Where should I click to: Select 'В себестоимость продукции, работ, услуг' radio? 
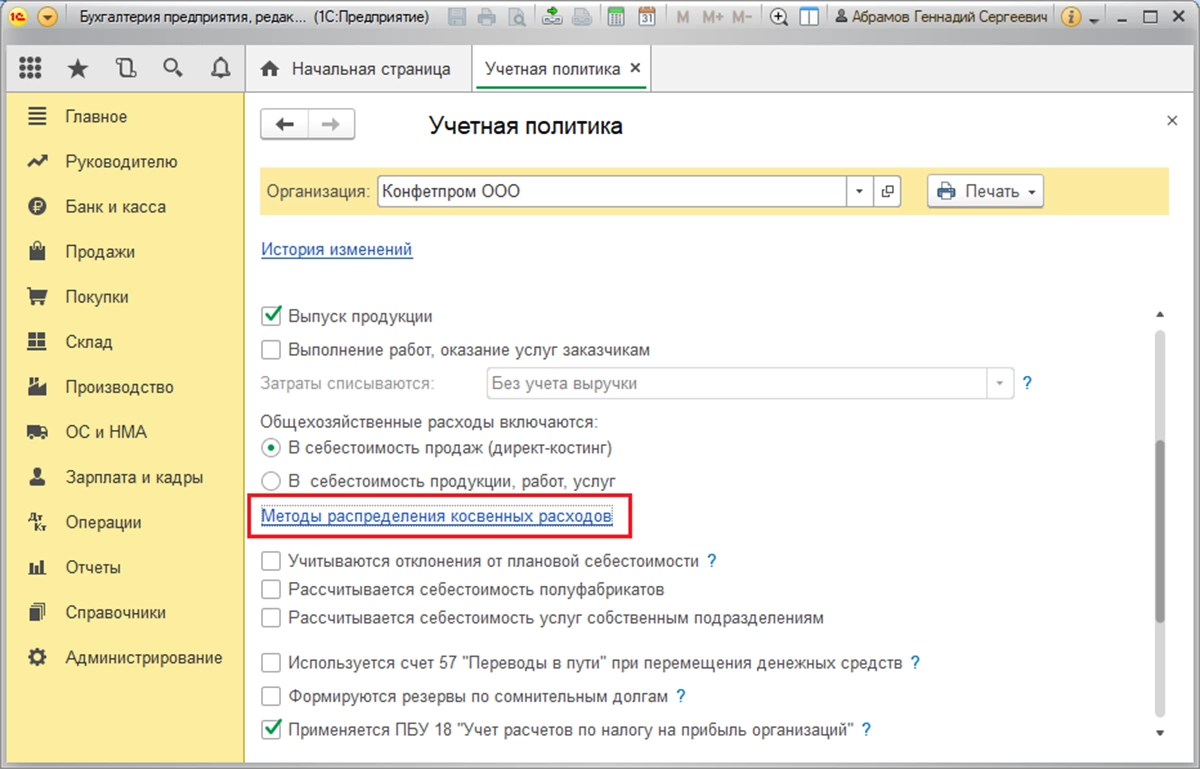[x=270, y=481]
